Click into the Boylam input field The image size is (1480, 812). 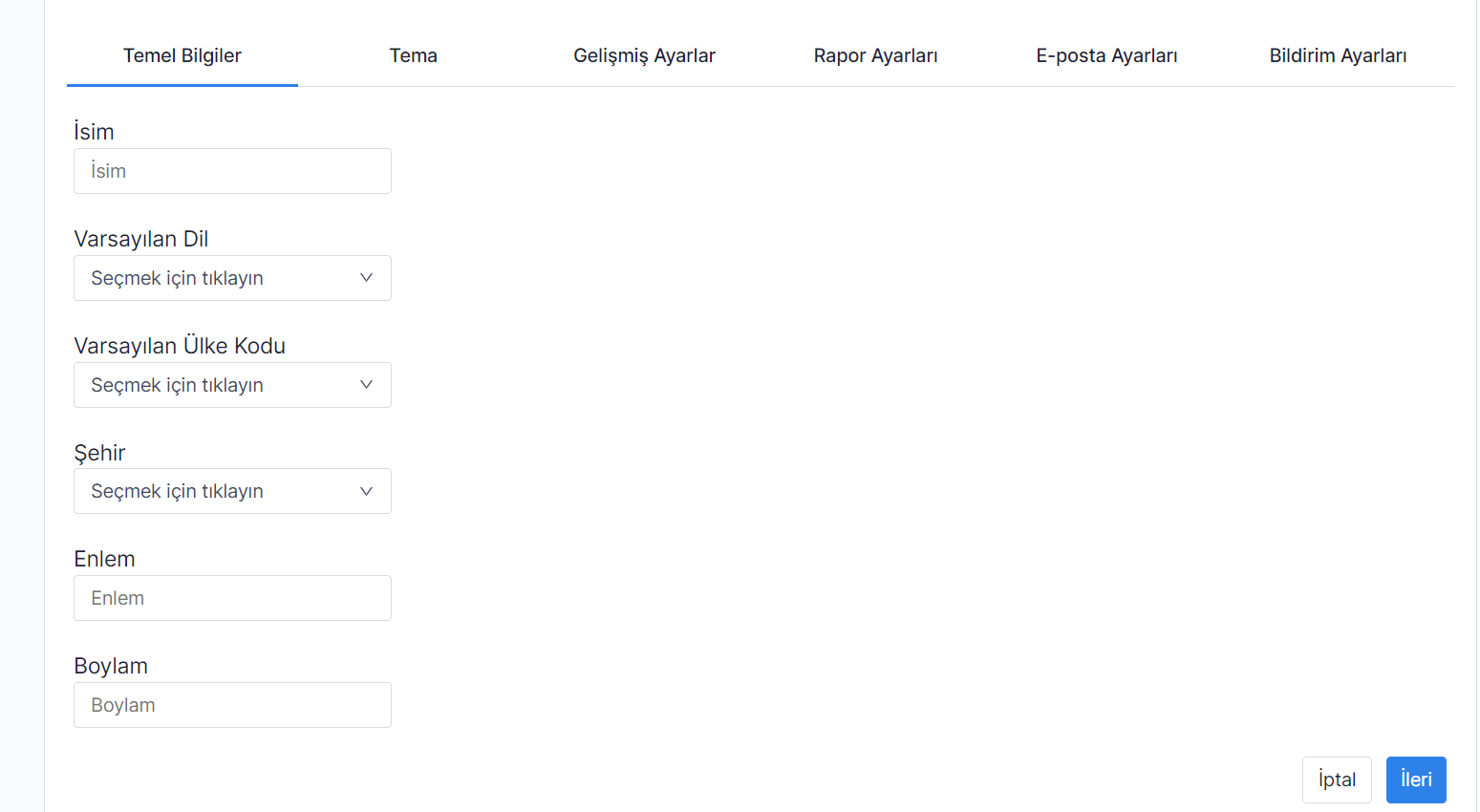(232, 705)
